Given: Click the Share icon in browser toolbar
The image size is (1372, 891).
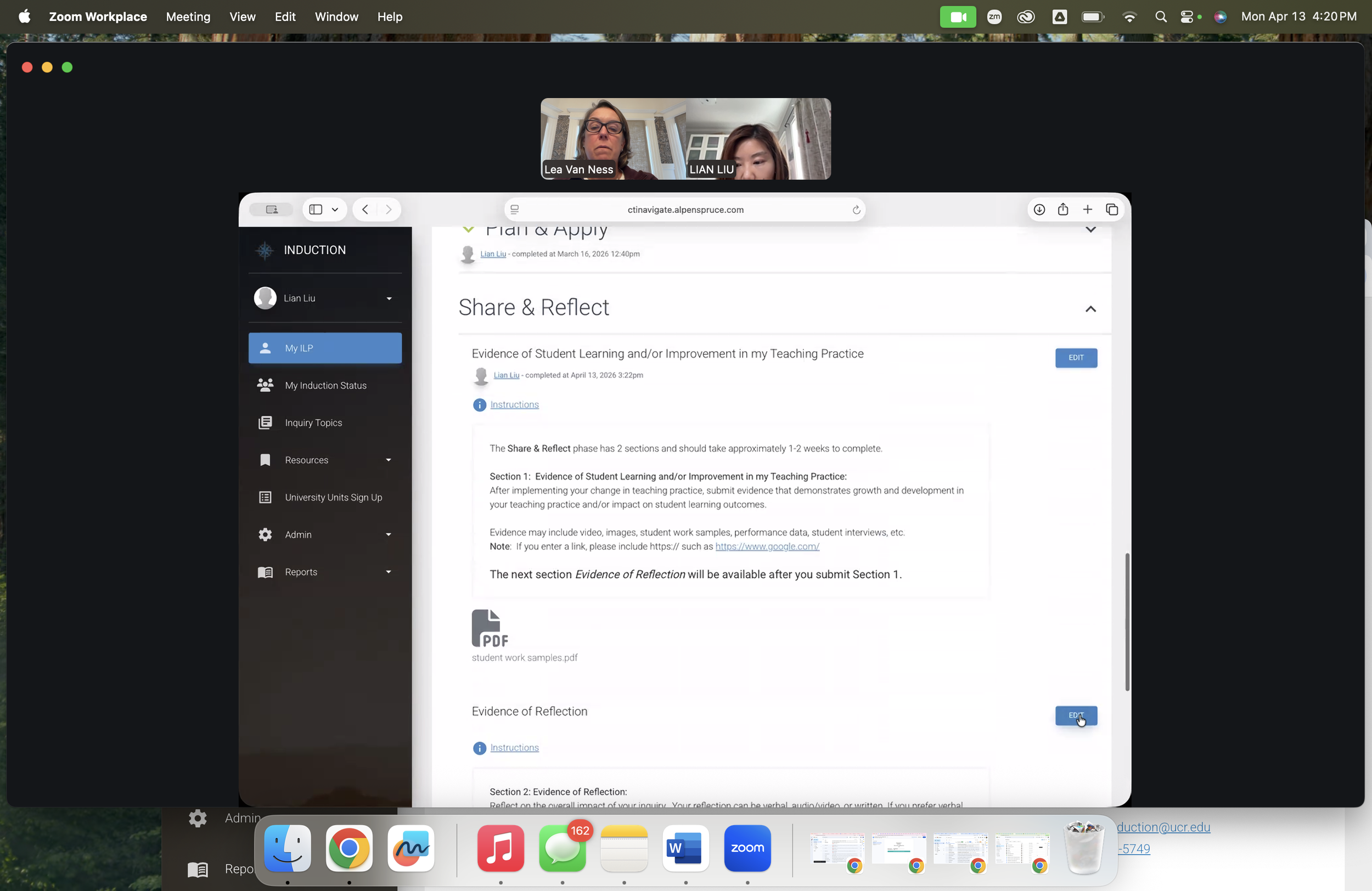Looking at the screenshot, I should (x=1063, y=210).
